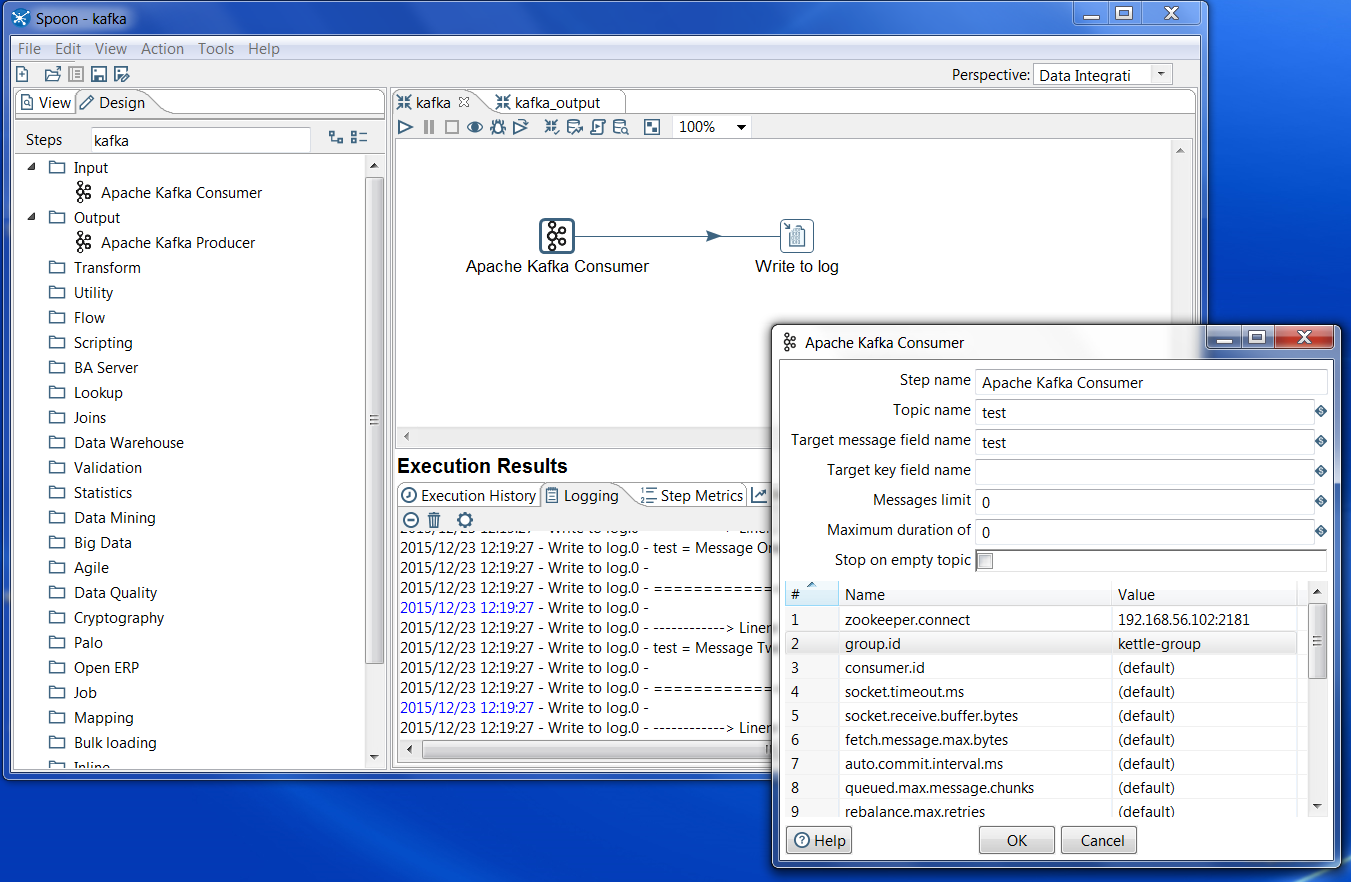Select Apache Kafka Consumer in steps tree

point(181,192)
